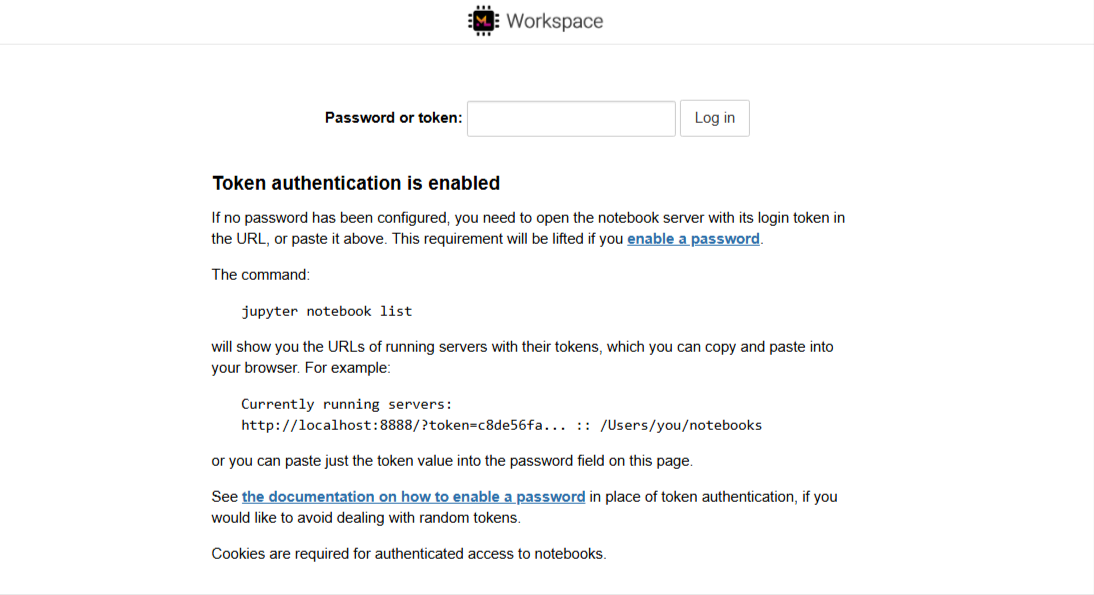The height and width of the screenshot is (595, 1094).
Task: Click the Log in button
Action: pyautogui.click(x=714, y=119)
